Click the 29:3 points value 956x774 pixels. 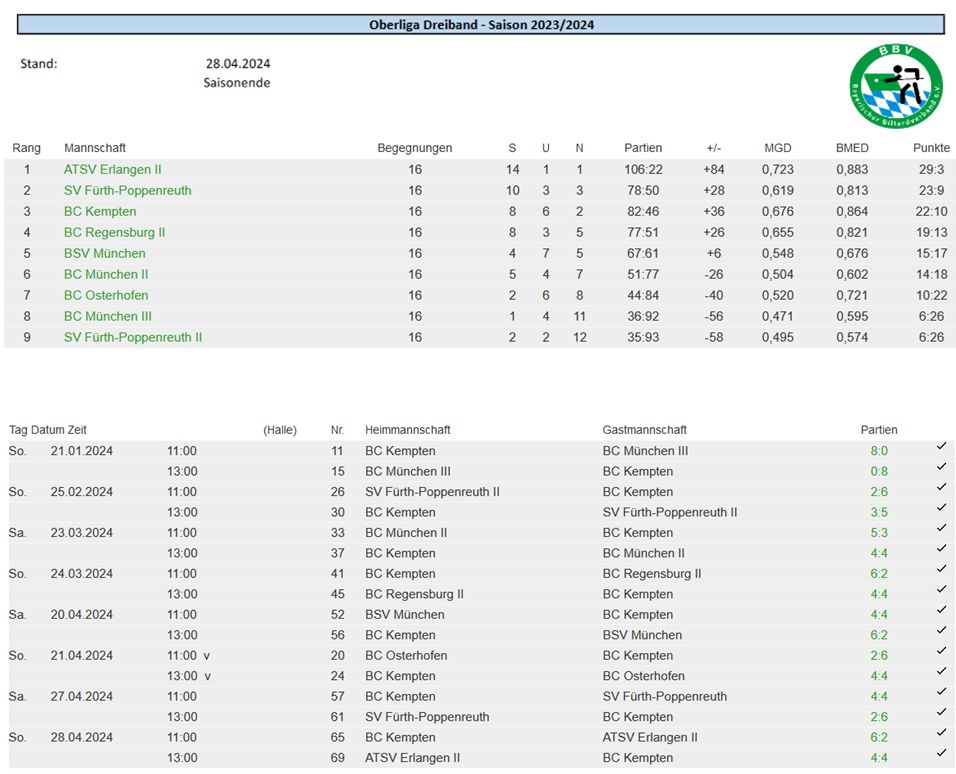tap(931, 170)
